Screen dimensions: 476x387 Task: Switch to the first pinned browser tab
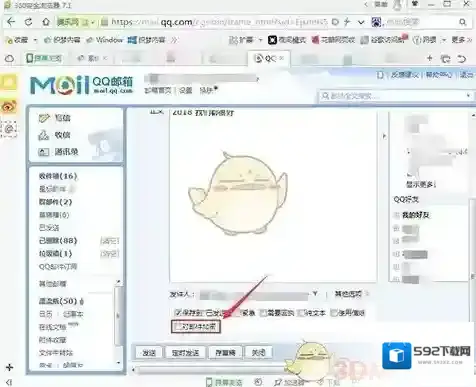[x=44, y=59]
